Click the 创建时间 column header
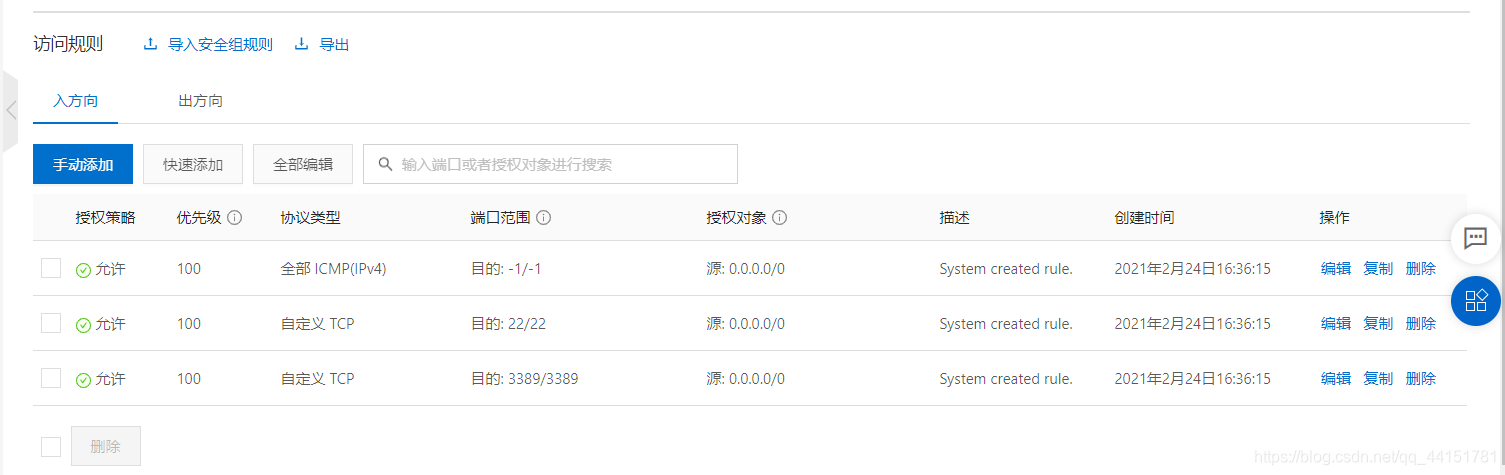The width and height of the screenshot is (1505, 475). (x=1144, y=218)
